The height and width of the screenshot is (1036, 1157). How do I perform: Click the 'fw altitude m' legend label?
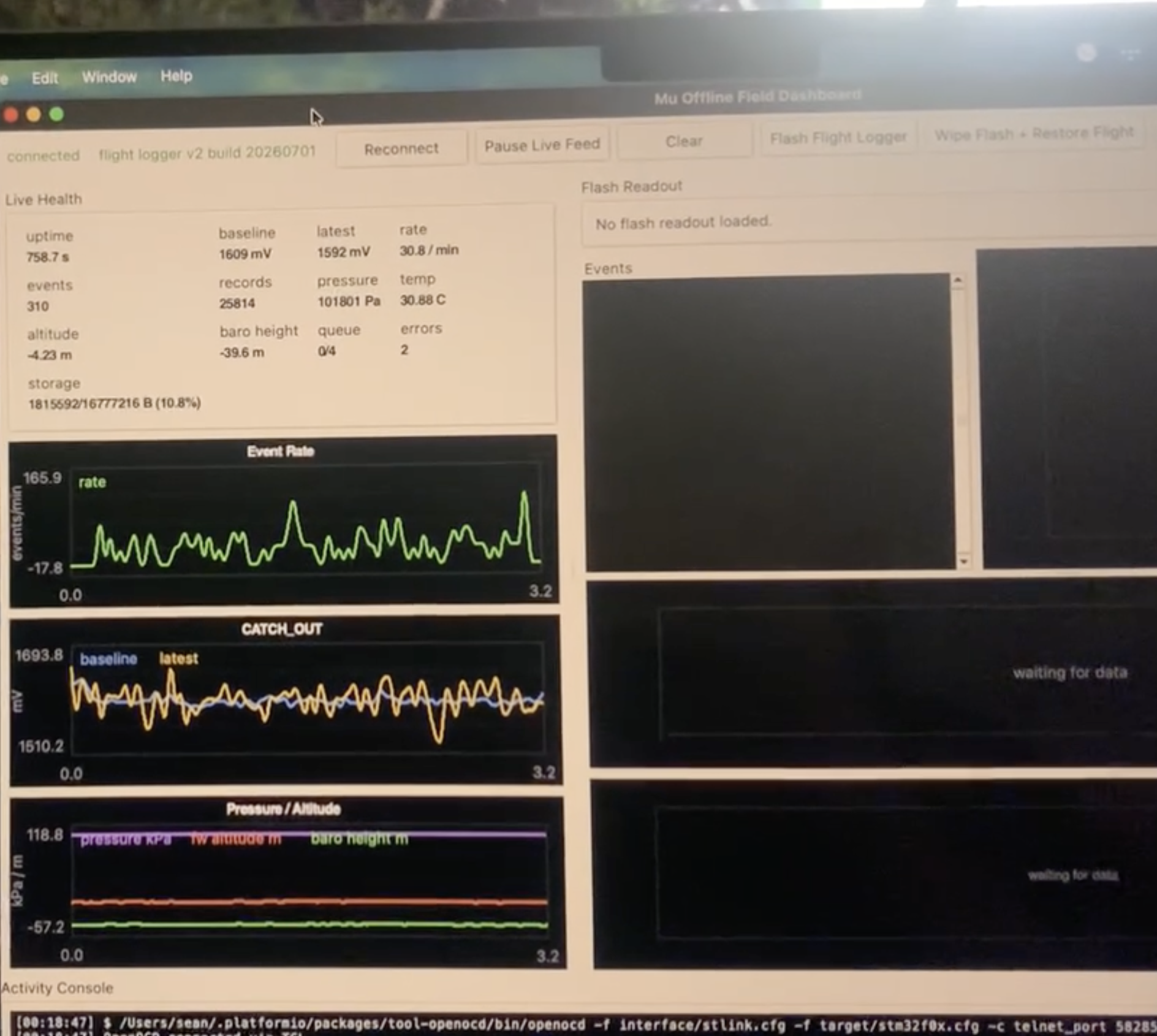pyautogui.click(x=237, y=839)
